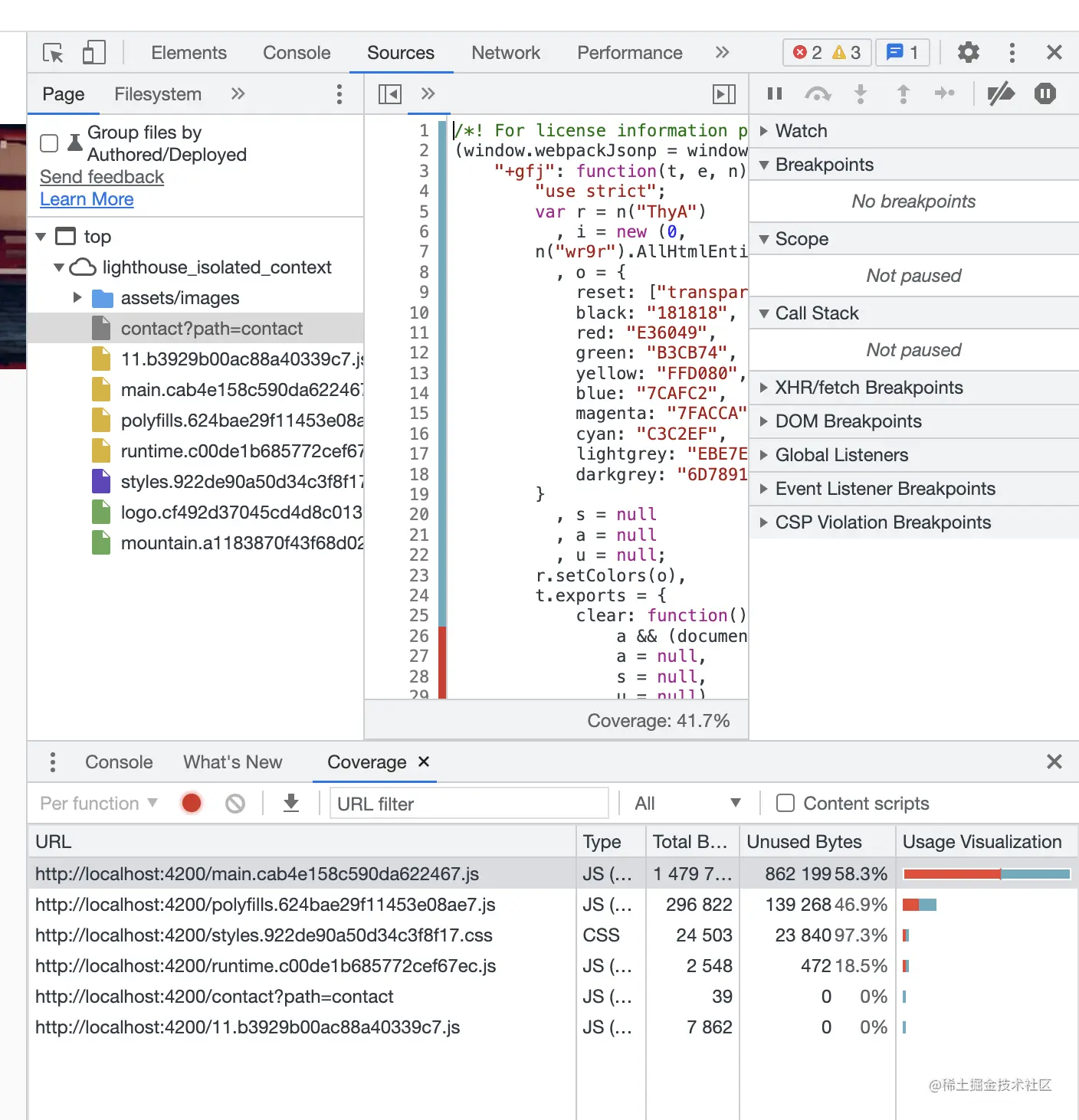Enable Group files by Authored/Deployed checkbox
Screen dimensions: 1079x1120
(49, 143)
